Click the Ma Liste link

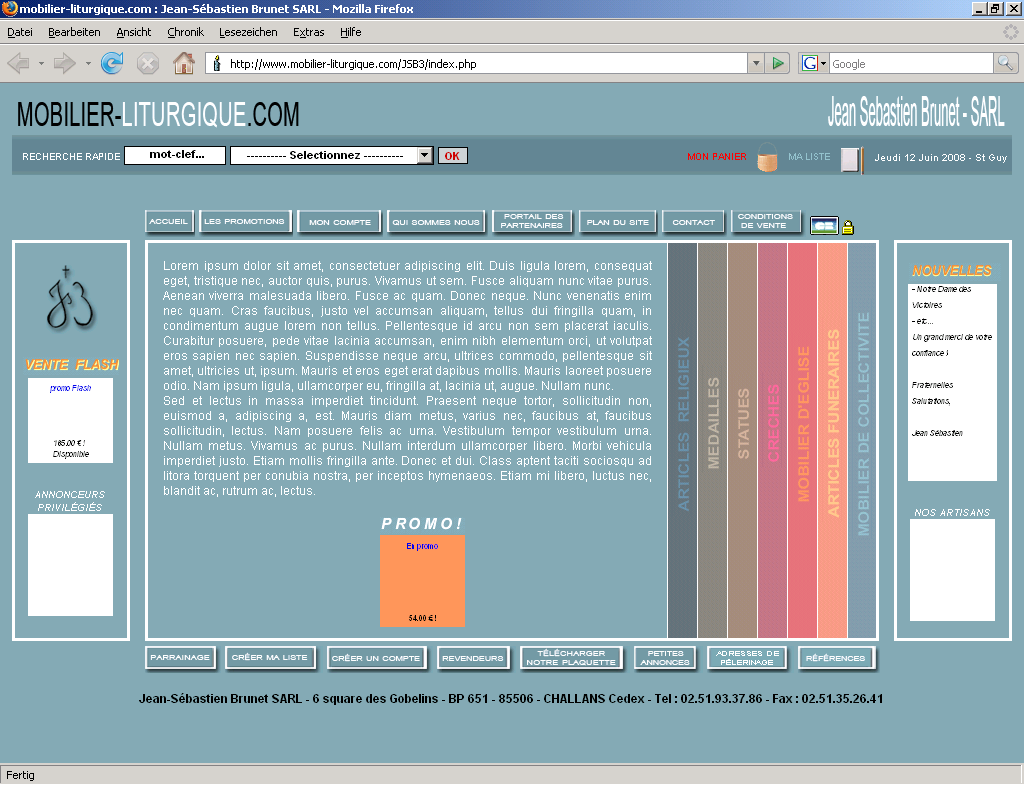809,157
